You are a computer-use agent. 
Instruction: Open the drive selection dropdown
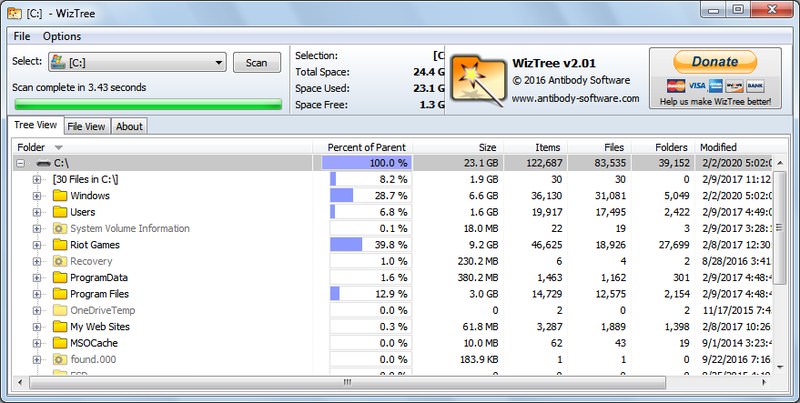tap(137, 62)
